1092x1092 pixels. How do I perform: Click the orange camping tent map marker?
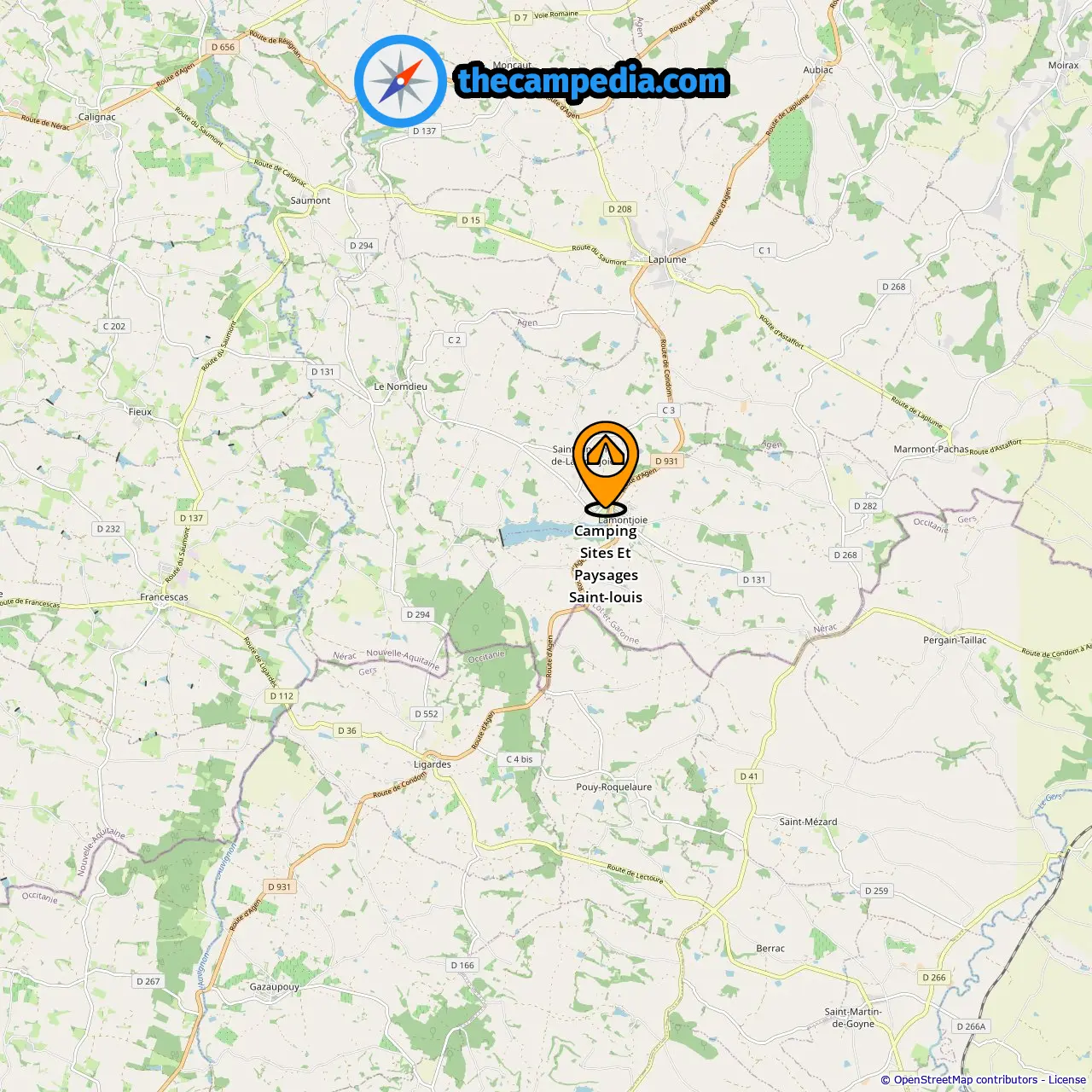click(x=606, y=468)
